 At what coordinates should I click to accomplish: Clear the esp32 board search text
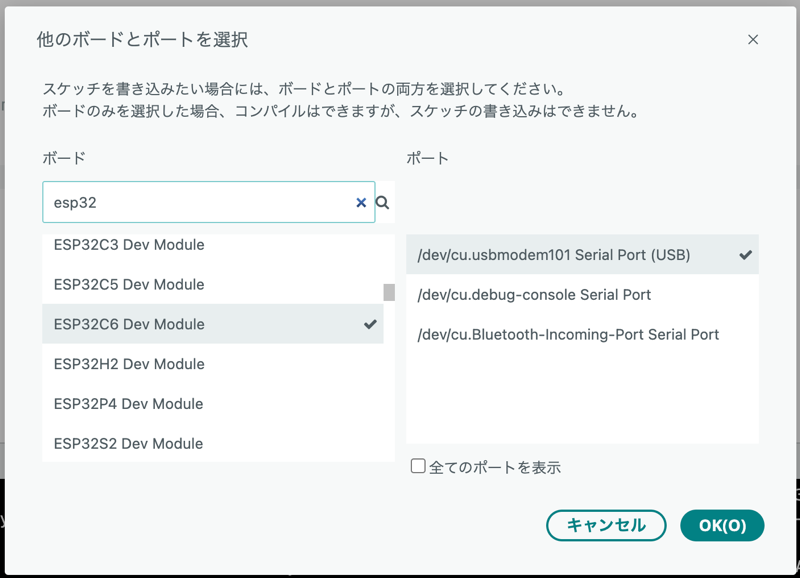[x=361, y=203]
